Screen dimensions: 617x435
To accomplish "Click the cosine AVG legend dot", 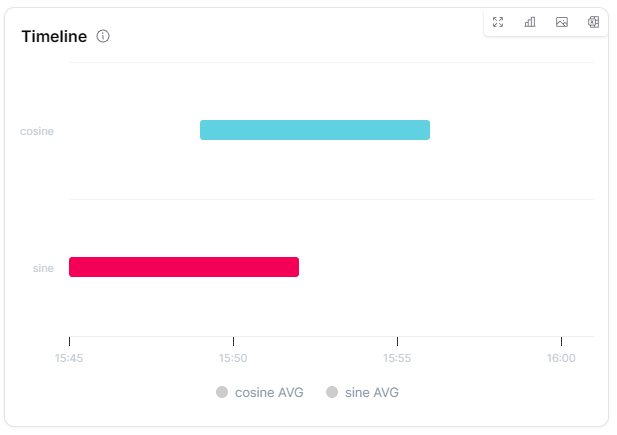I will (x=222, y=392).
